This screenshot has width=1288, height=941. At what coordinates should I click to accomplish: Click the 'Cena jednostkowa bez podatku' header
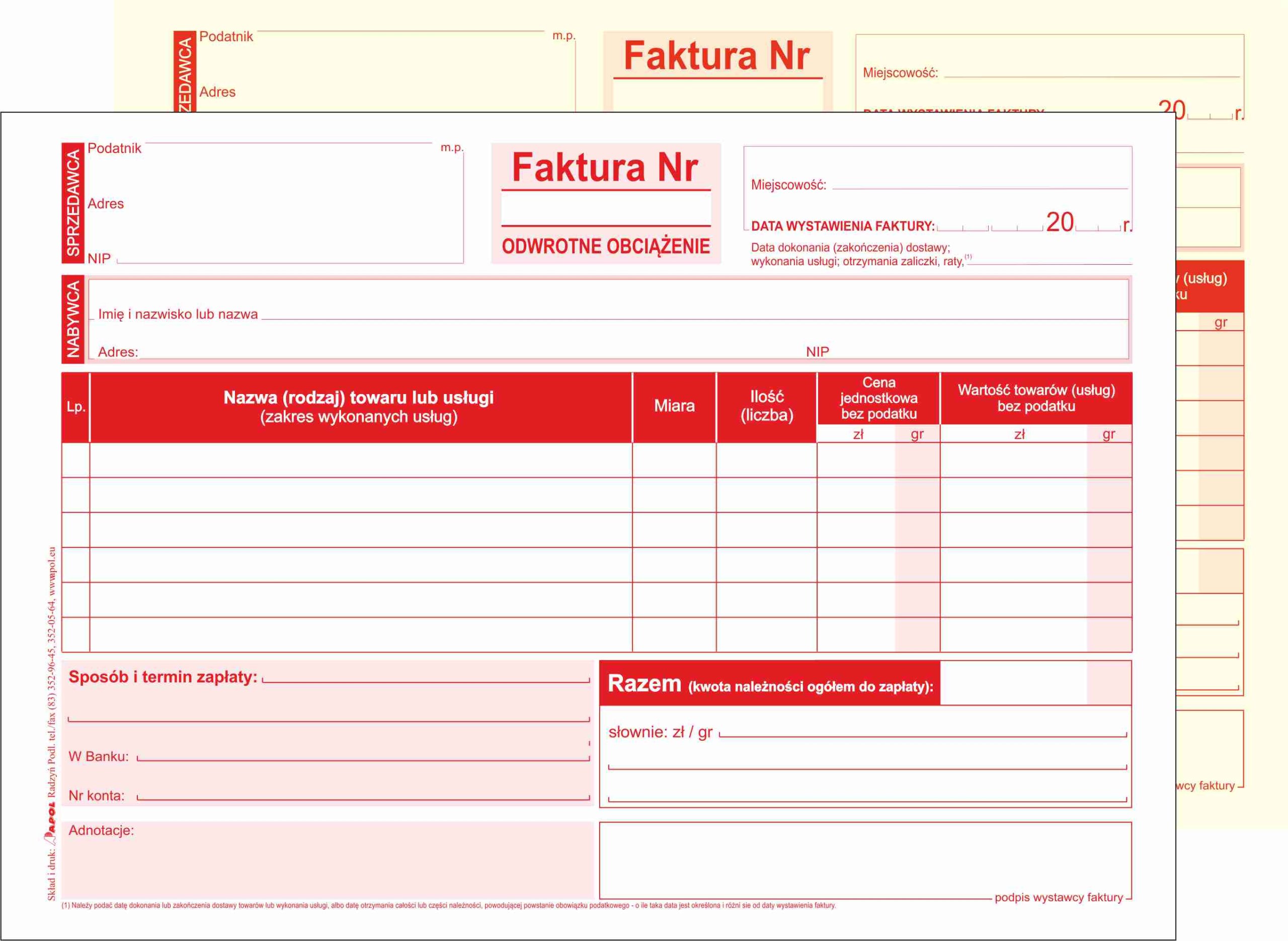[878, 398]
